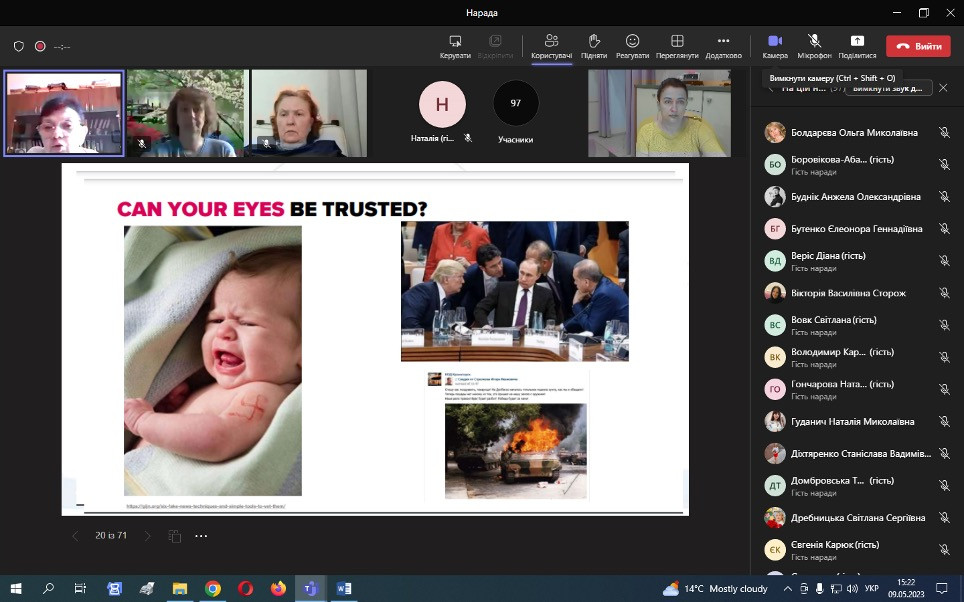The image size is (964, 602).
Task: Open the slide thumbnails grid icon
Action: (x=175, y=536)
